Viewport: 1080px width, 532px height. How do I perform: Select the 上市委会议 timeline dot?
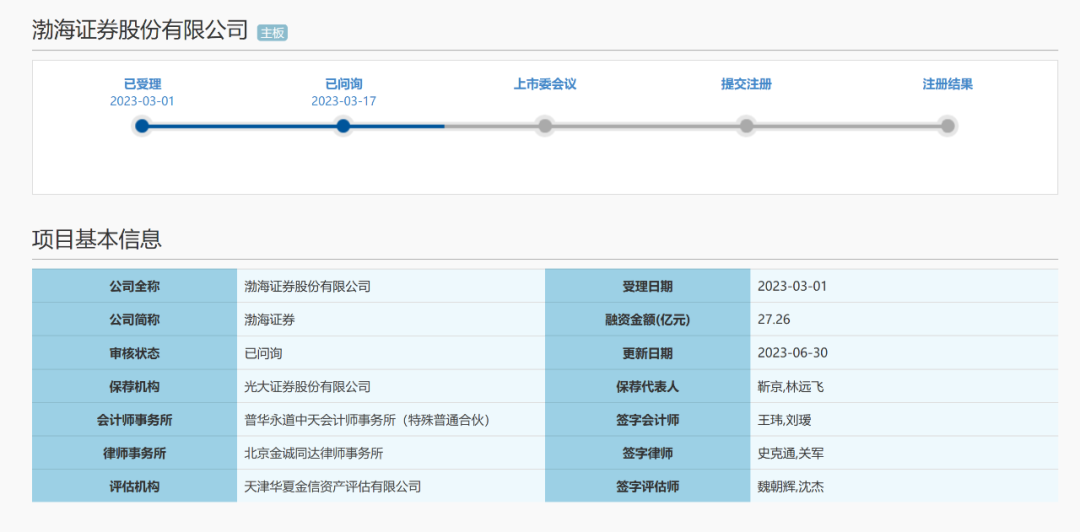545,126
